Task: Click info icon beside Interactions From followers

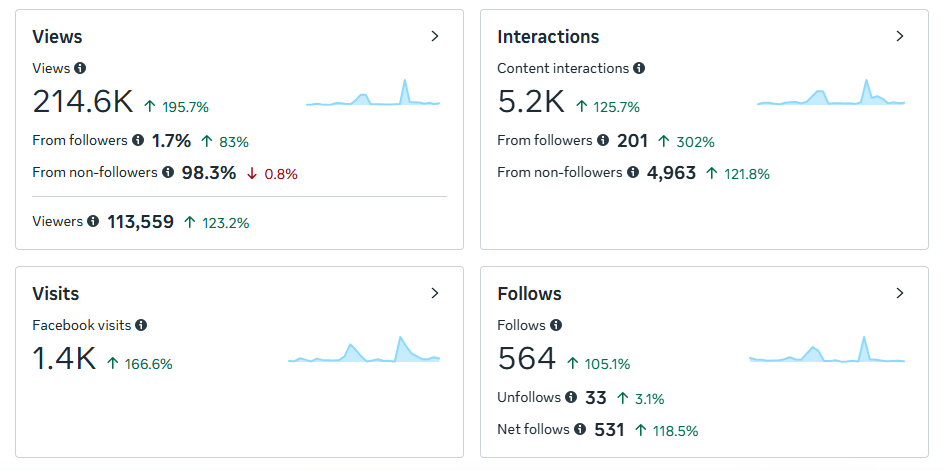Action: tap(603, 140)
